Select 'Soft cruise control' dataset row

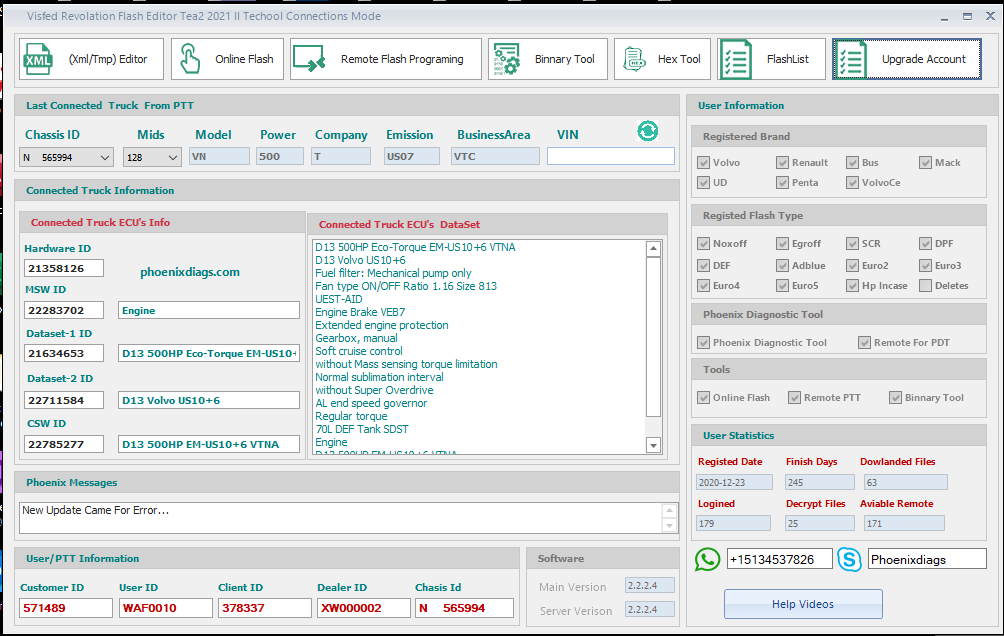pyautogui.click(x=359, y=351)
